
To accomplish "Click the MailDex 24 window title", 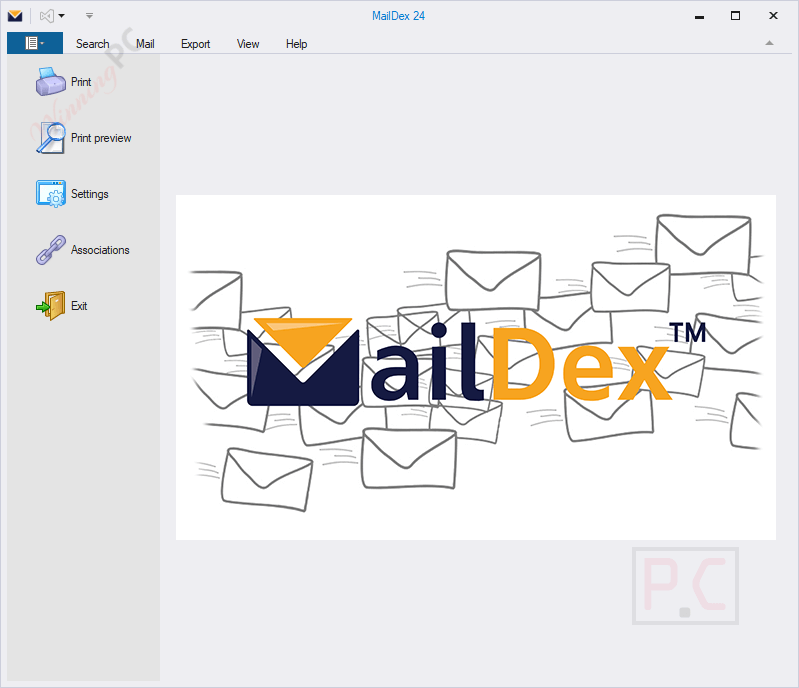I will coord(398,16).
